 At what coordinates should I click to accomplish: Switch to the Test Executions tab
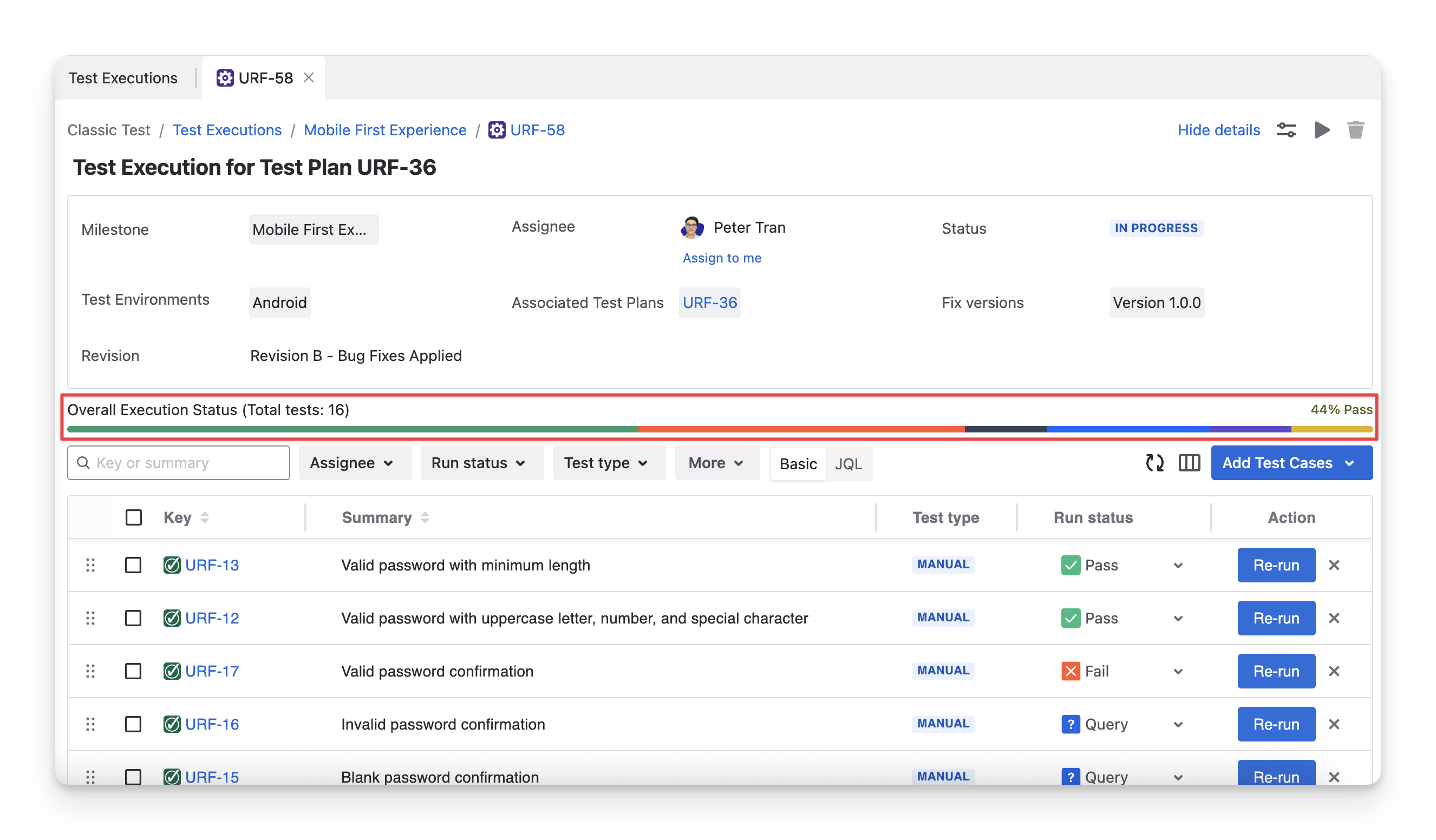123,78
